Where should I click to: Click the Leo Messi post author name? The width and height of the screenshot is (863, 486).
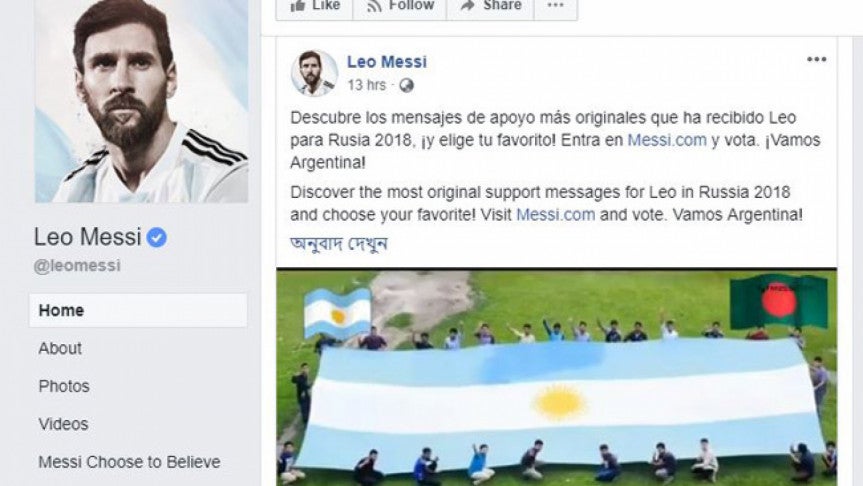386,62
